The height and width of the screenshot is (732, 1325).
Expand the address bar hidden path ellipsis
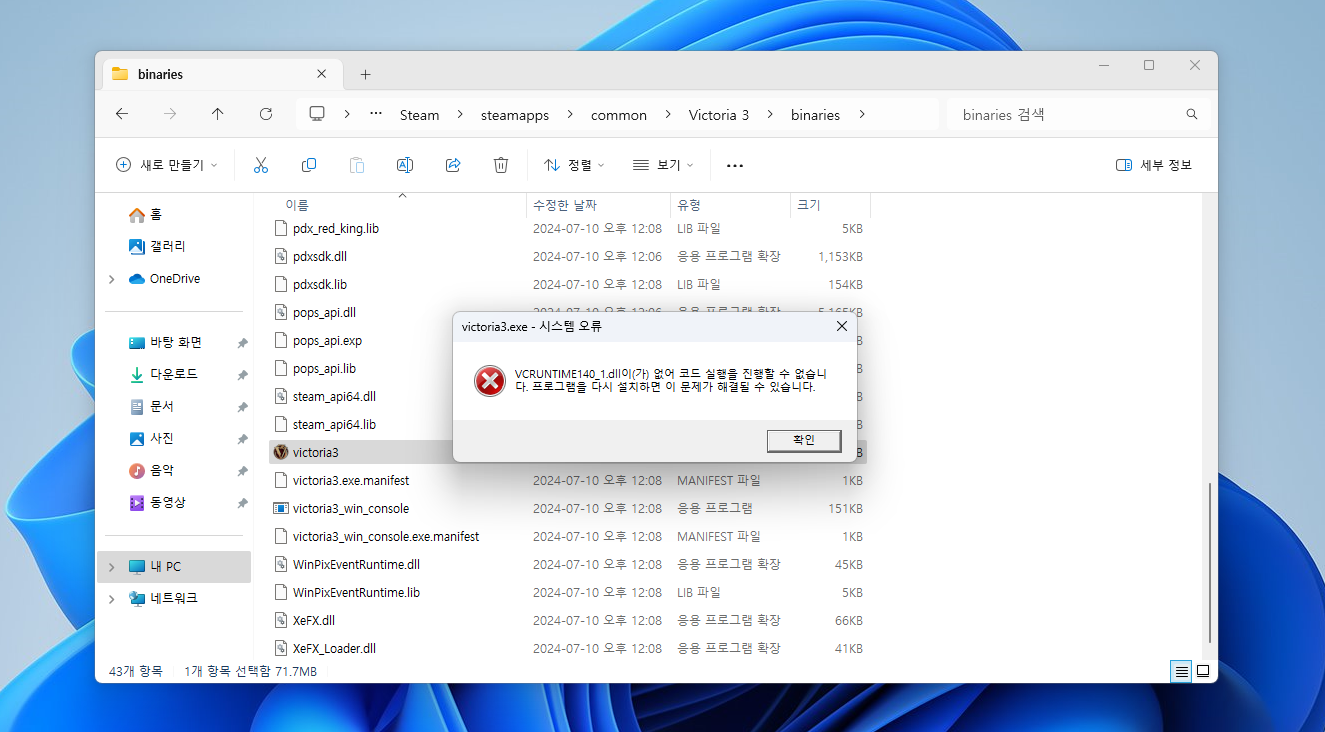tap(376, 114)
